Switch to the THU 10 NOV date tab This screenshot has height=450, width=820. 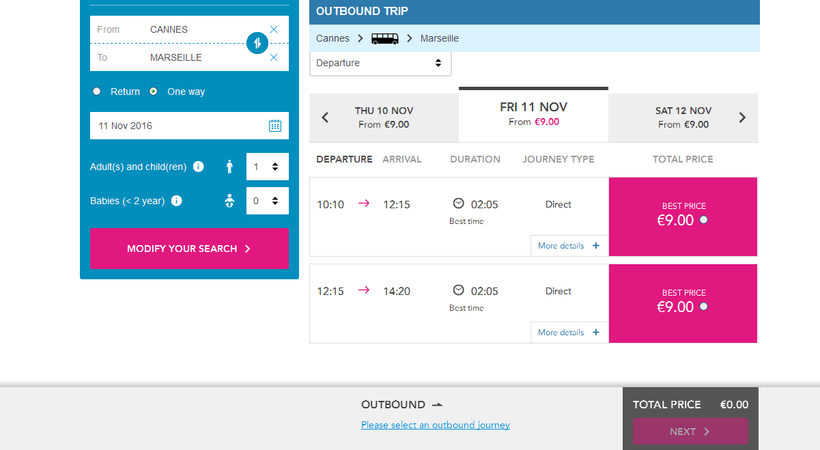[x=384, y=118]
